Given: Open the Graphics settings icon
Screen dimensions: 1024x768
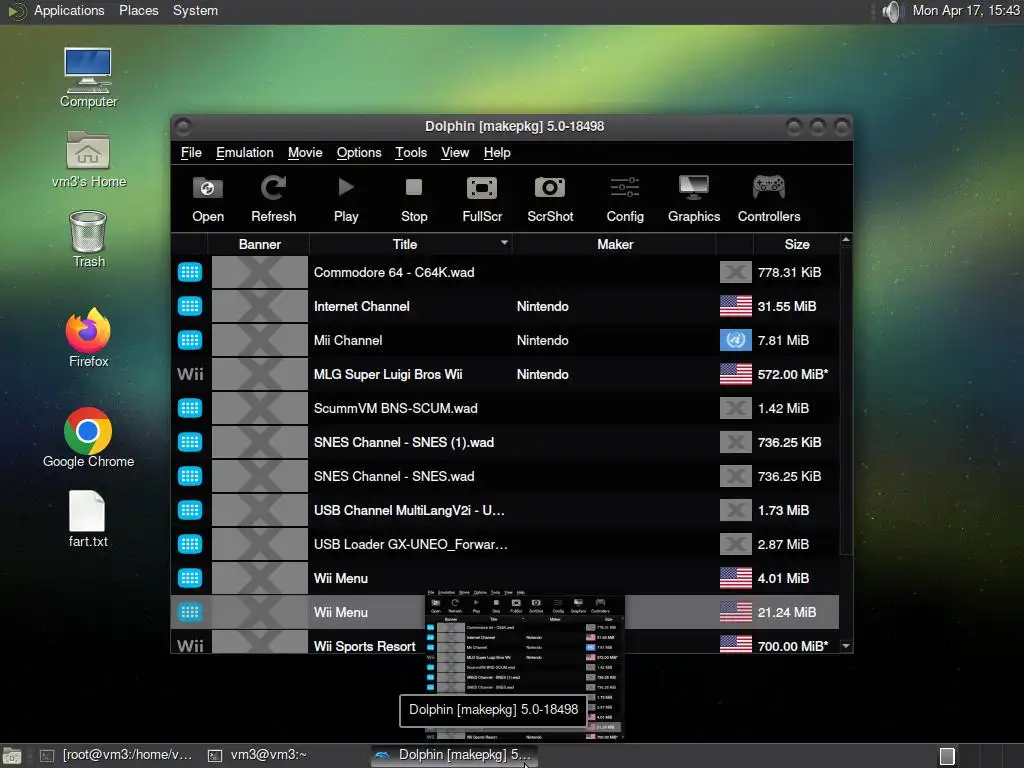Looking at the screenshot, I should [694, 188].
